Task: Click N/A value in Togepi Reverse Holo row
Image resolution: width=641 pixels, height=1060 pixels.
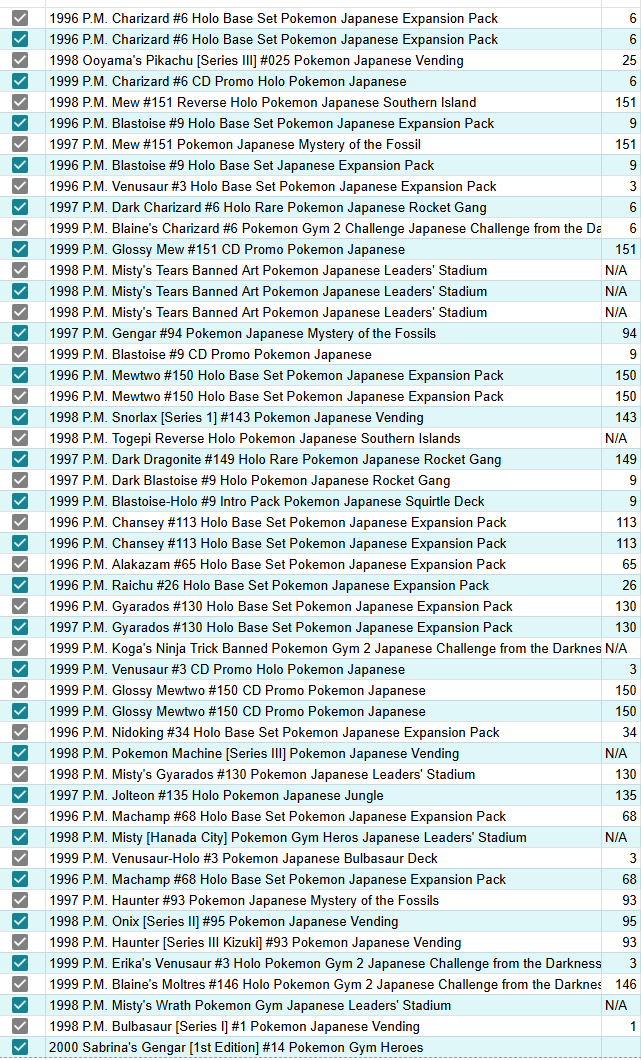Action: tap(616, 438)
